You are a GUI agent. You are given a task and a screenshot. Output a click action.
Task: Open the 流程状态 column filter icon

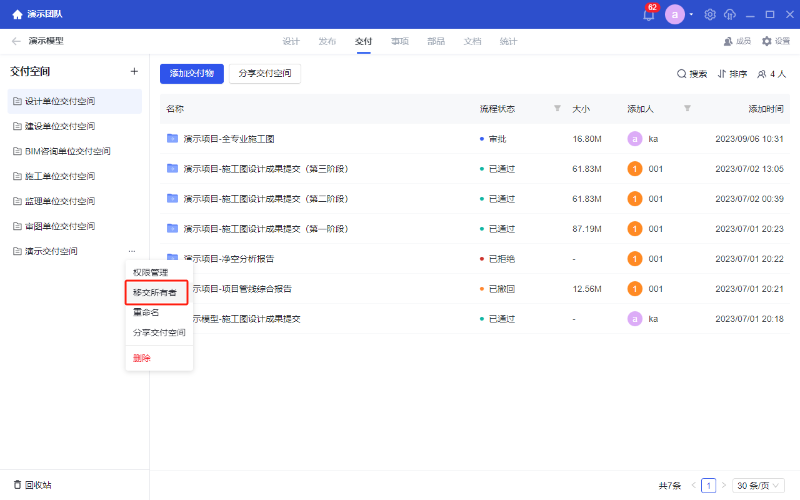coord(557,108)
